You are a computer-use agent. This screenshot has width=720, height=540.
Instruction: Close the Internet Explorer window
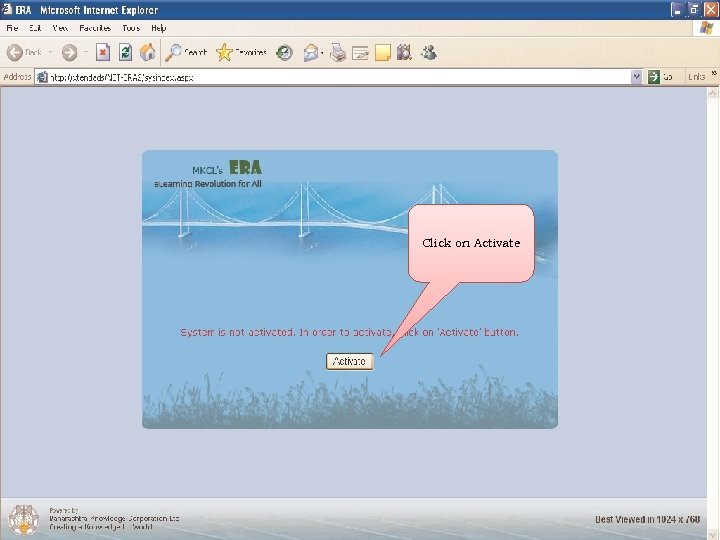click(x=711, y=10)
